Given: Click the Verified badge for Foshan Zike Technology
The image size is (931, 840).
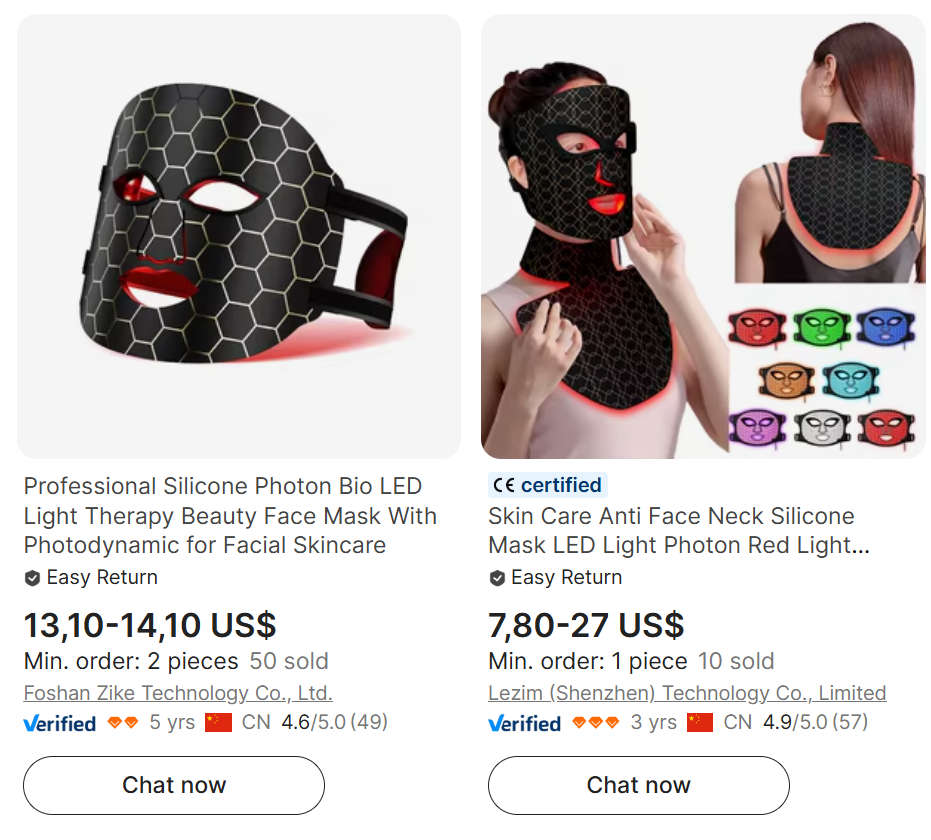Looking at the screenshot, I should coord(59,723).
